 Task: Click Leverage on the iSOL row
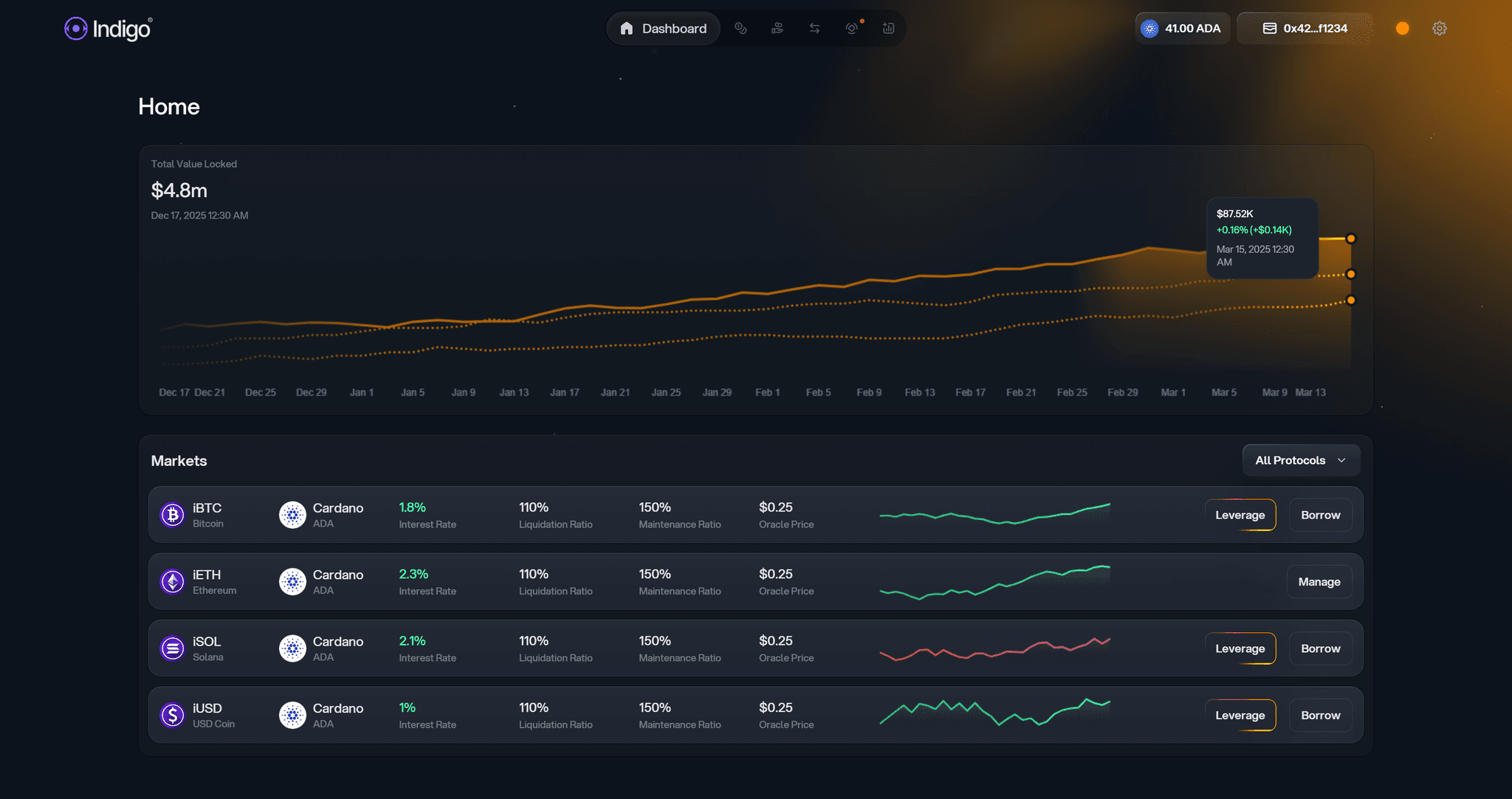point(1241,648)
